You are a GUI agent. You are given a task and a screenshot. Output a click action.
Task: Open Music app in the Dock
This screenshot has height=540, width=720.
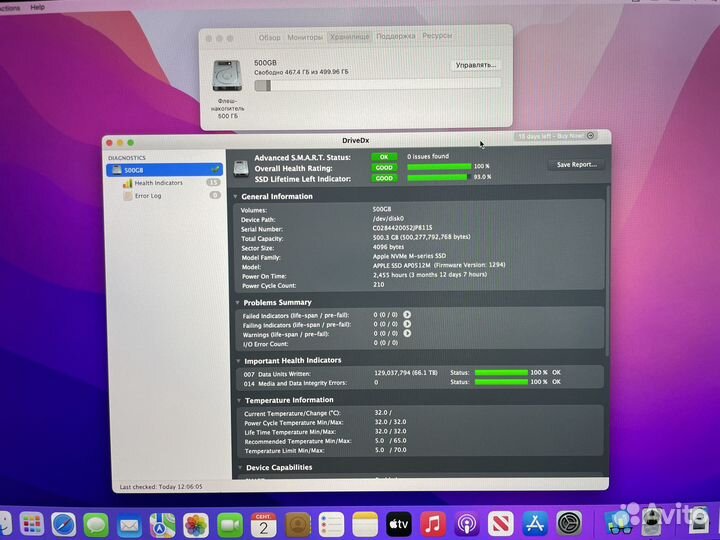point(433,524)
